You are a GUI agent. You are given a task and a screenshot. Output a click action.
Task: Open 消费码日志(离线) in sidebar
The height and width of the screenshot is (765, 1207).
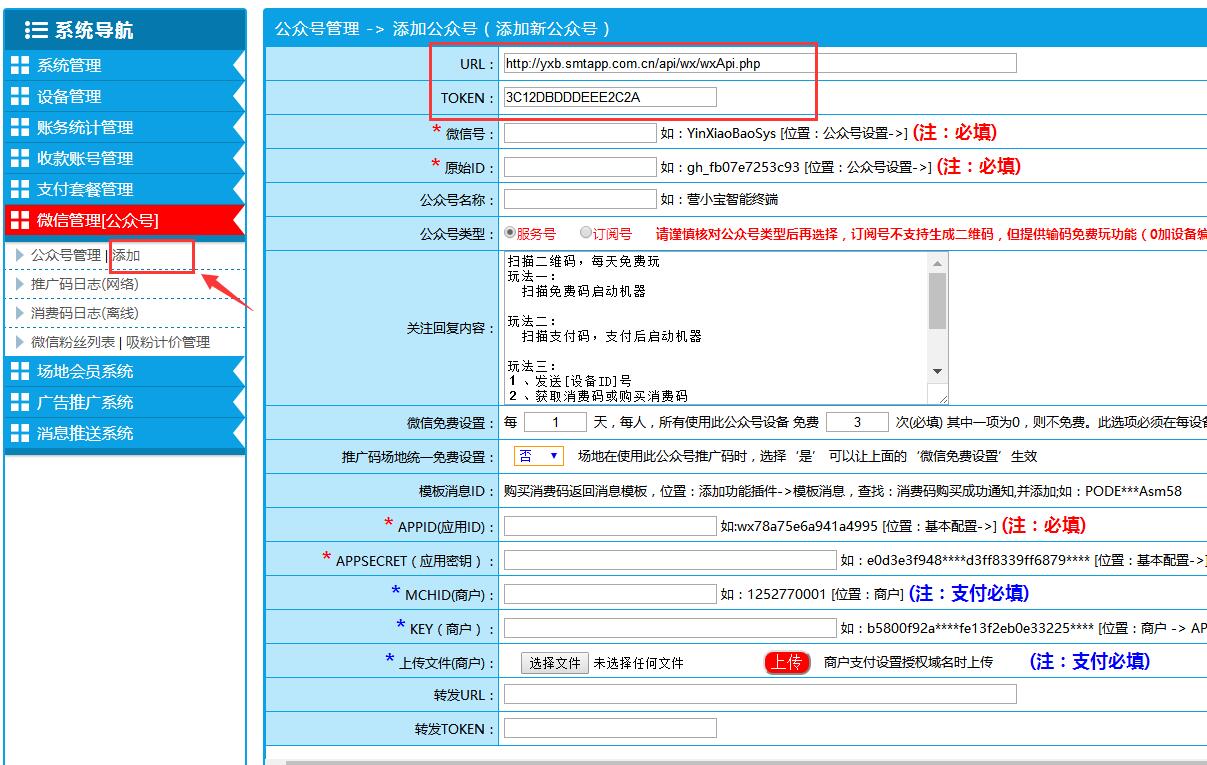pyautogui.click(x=85, y=313)
